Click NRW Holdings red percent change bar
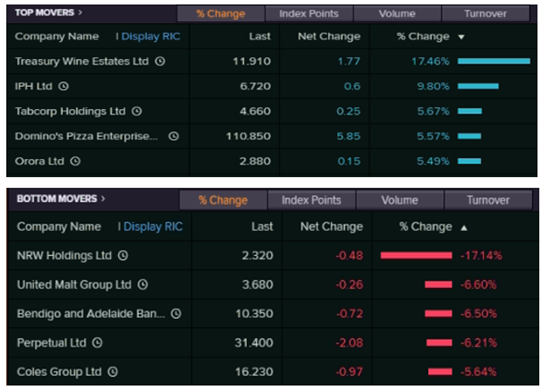Screen dimensions: 550x390 click(x=416, y=256)
